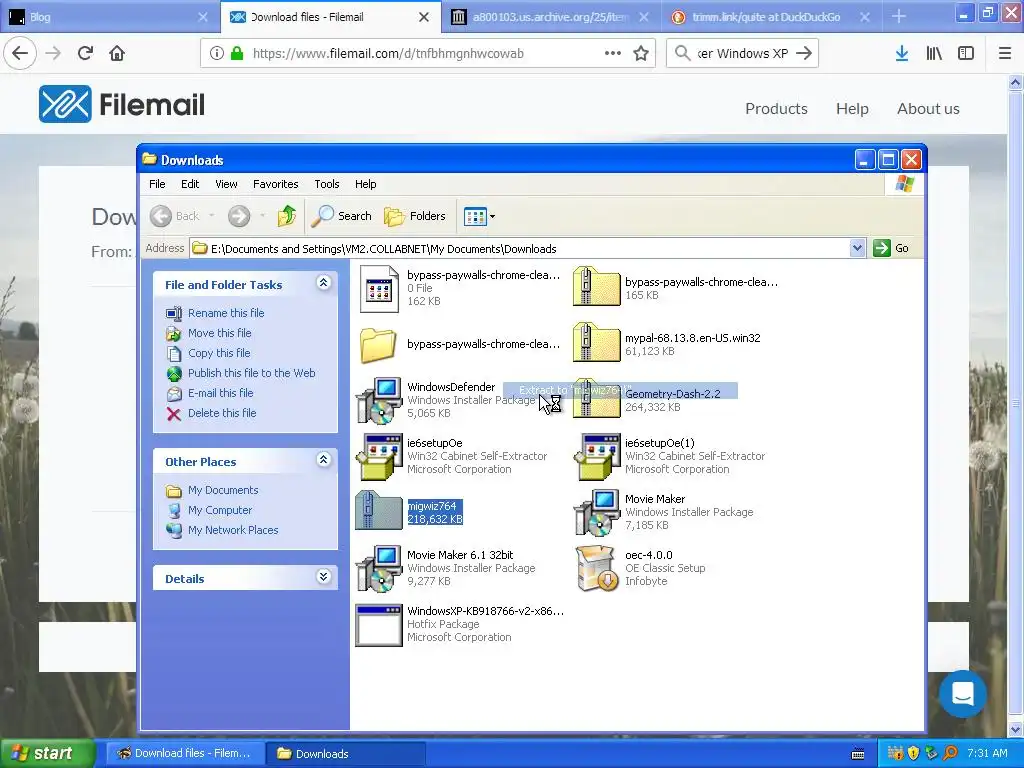1024x768 pixels.
Task: Toggle the Folders pane button
Action: (x=415, y=216)
